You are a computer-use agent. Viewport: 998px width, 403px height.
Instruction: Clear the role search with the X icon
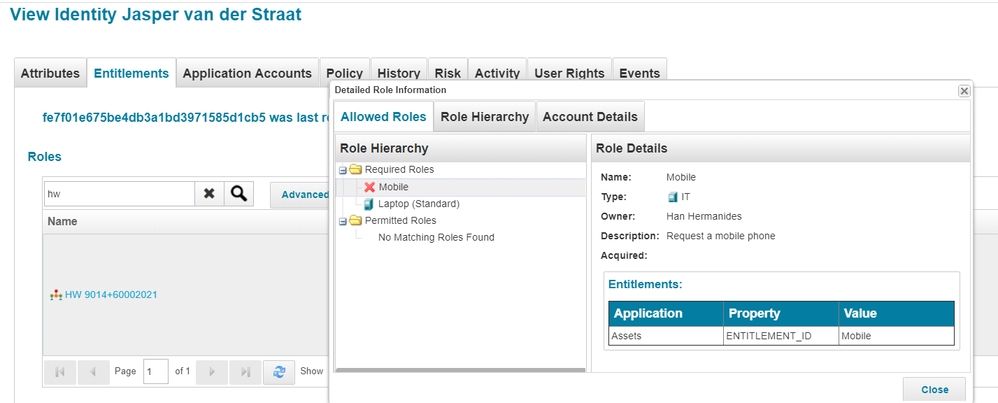[209, 194]
